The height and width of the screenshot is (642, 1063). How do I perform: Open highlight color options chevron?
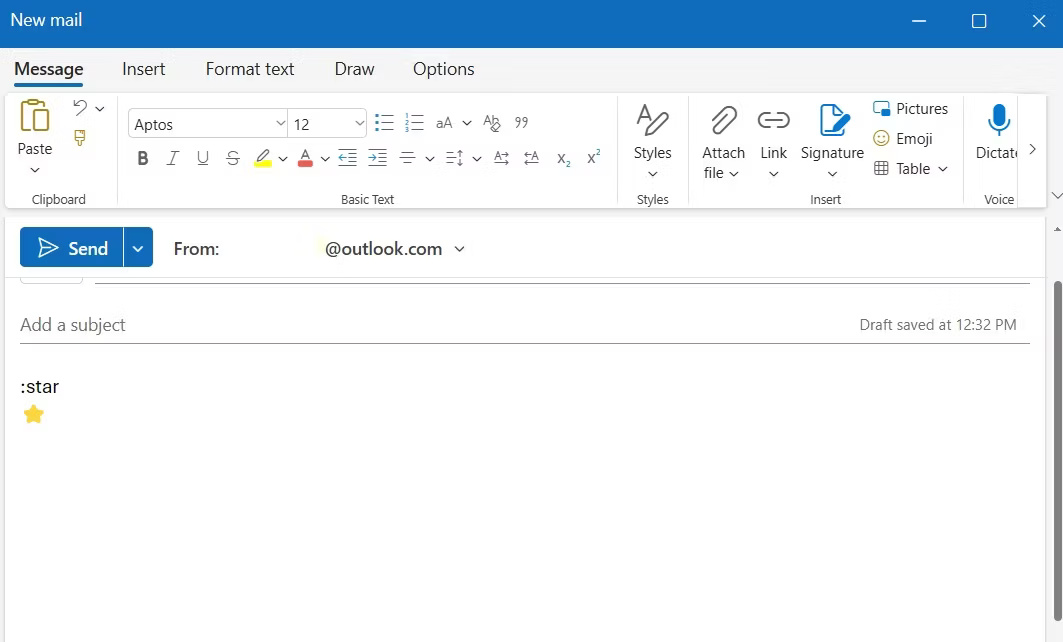(x=283, y=159)
